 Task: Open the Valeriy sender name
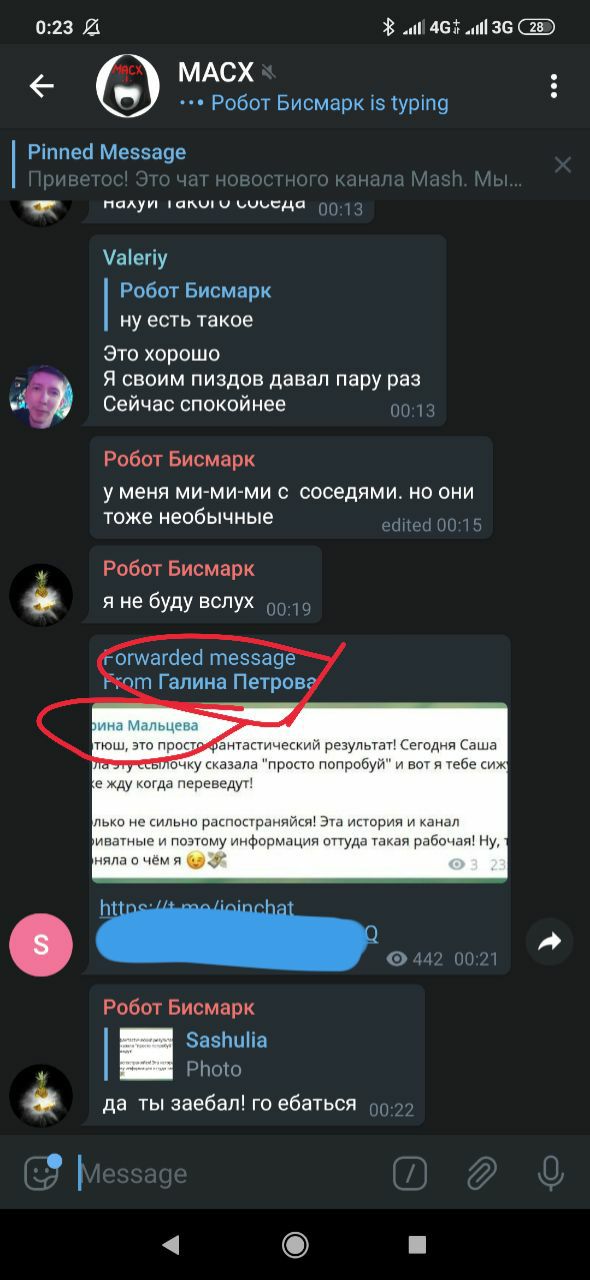[135, 258]
